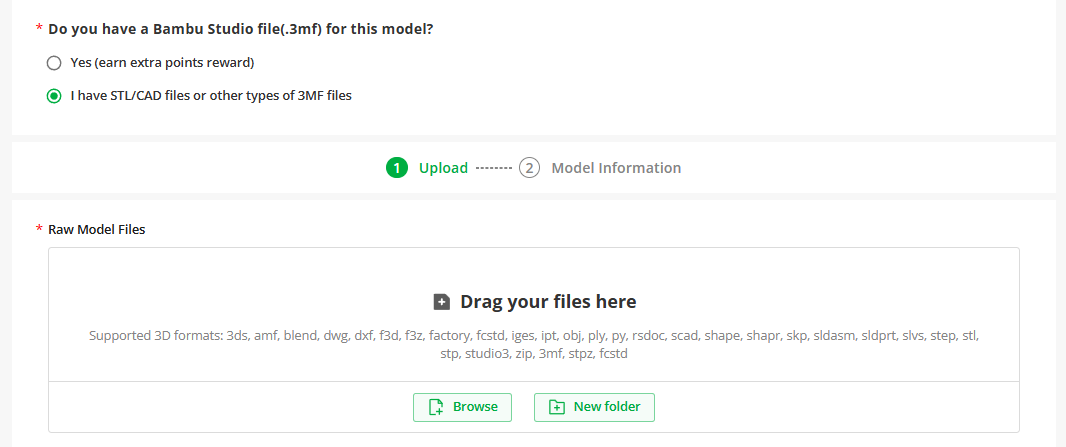Switch to the Upload step
Viewport: 1066px width, 447px height.
443,168
